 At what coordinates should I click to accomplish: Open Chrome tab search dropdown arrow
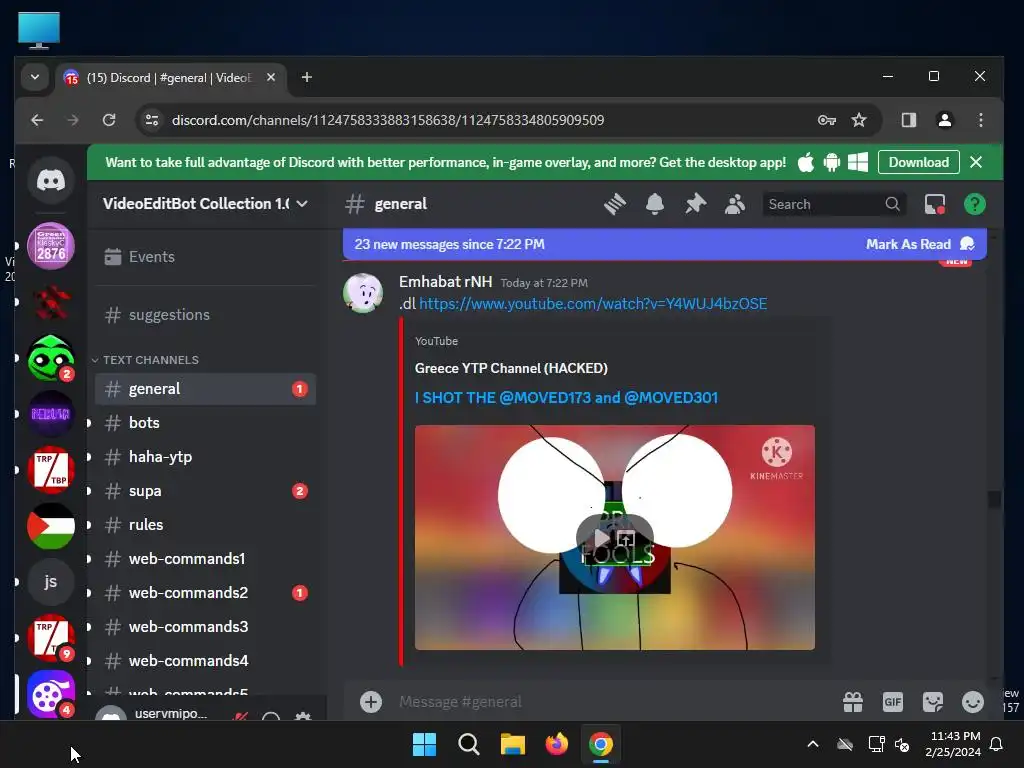pyautogui.click(x=35, y=78)
